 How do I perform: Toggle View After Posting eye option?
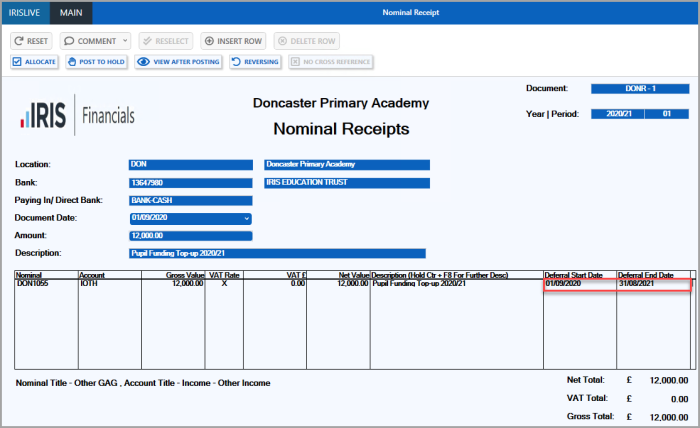tap(144, 62)
